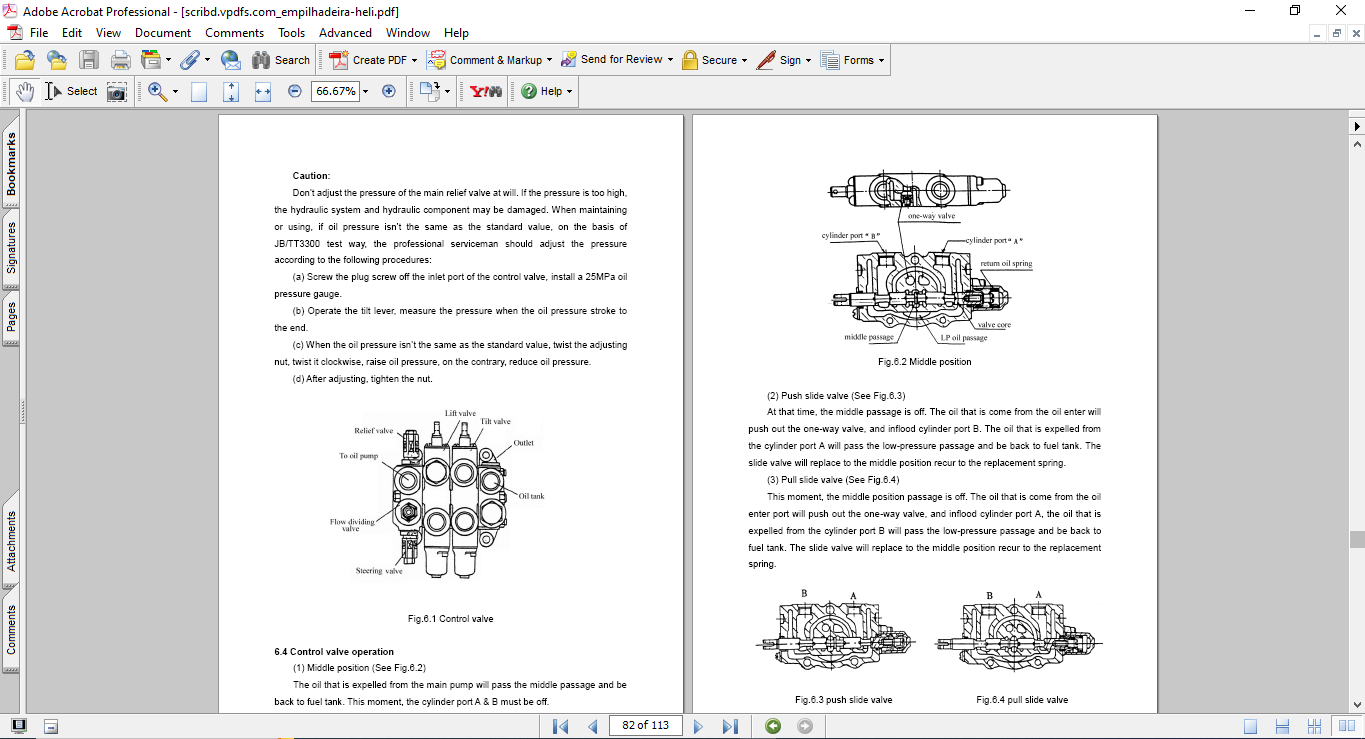Click the Save floppy disk icon

pos(89,60)
